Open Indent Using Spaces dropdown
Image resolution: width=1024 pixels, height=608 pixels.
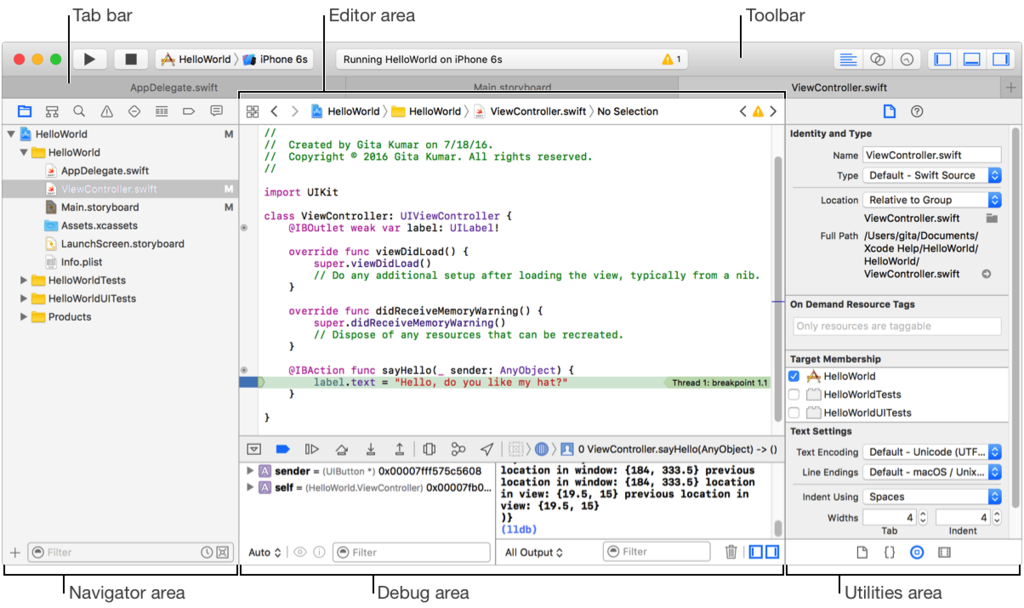pyautogui.click(x=932, y=497)
